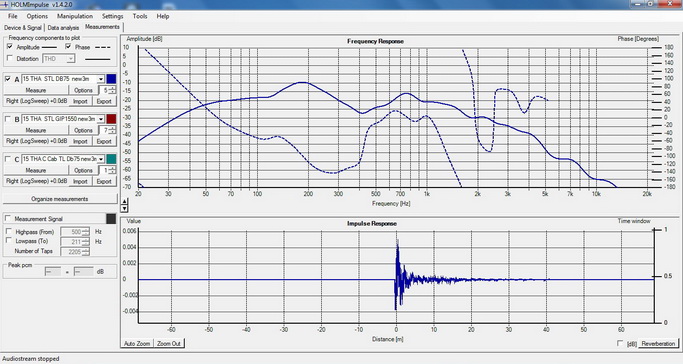Click the Highpass frequency field 500
Image resolution: width=683 pixels, height=364 pixels.
[75, 232]
